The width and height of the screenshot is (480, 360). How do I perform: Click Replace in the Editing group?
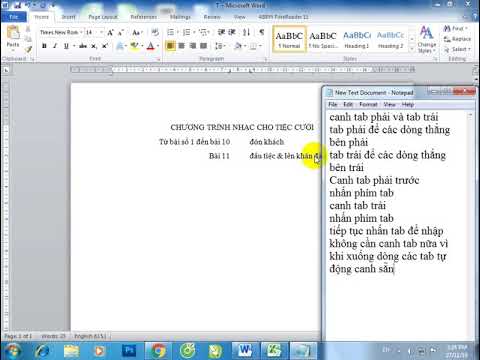(x=457, y=39)
